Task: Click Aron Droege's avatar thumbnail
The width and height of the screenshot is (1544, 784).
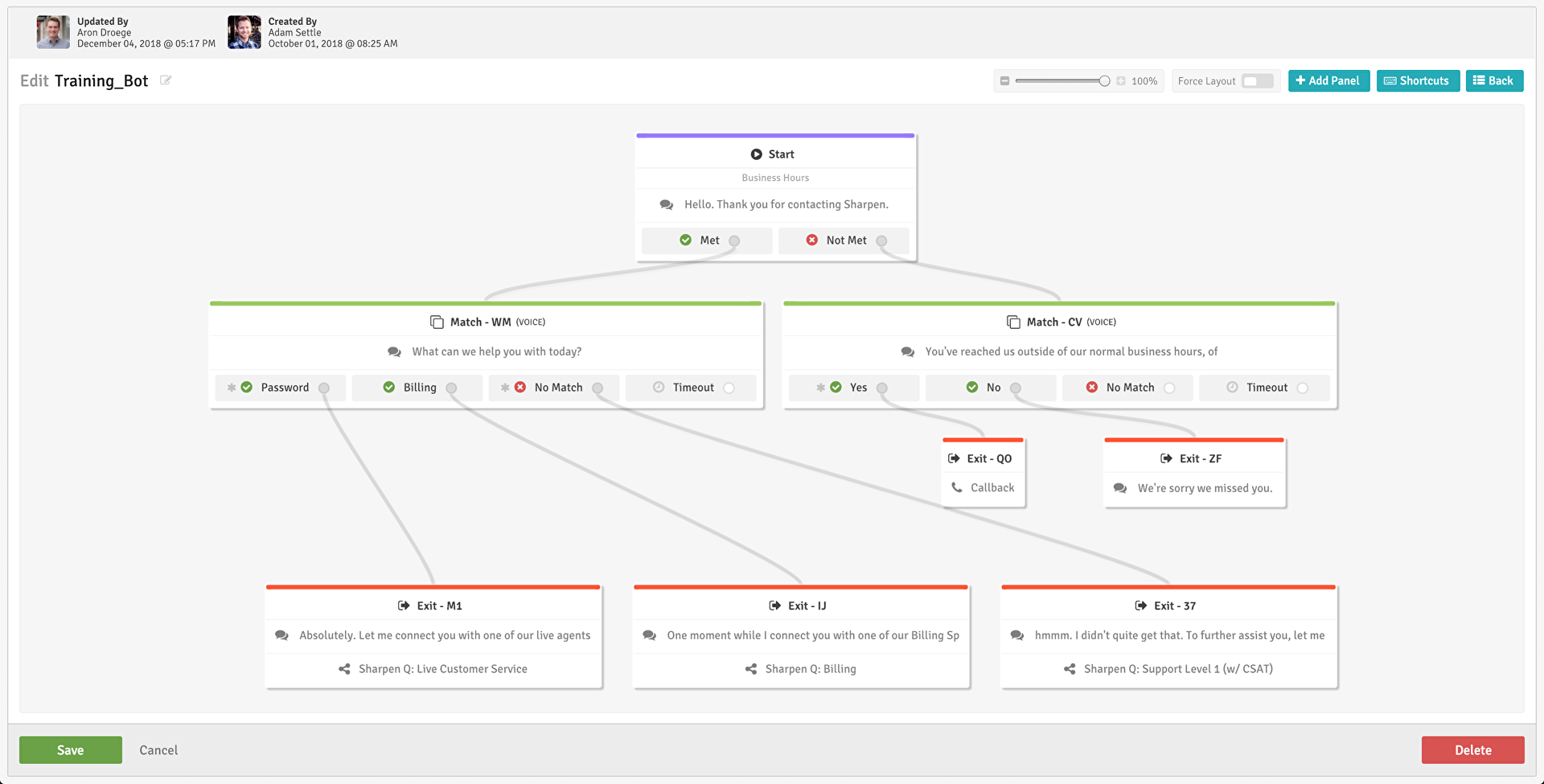Action: click(53, 32)
